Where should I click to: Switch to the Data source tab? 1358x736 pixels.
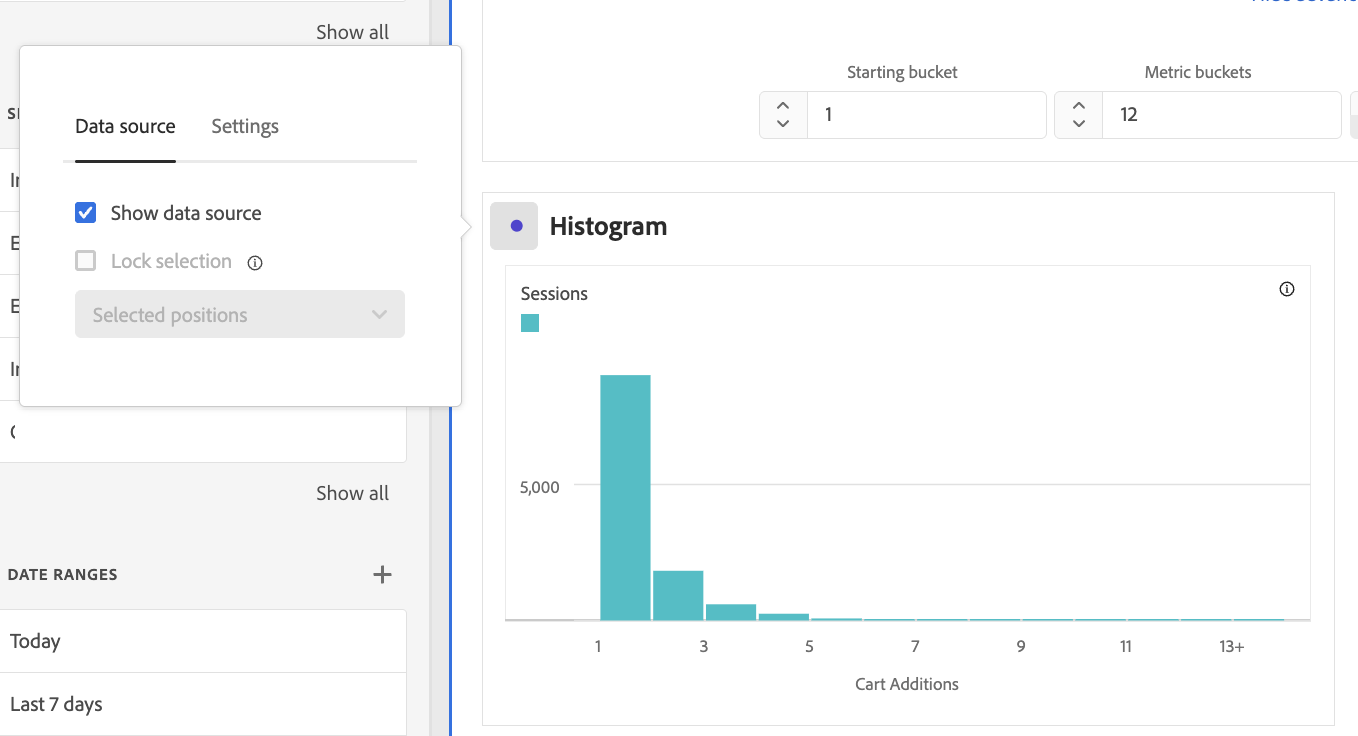coord(125,126)
